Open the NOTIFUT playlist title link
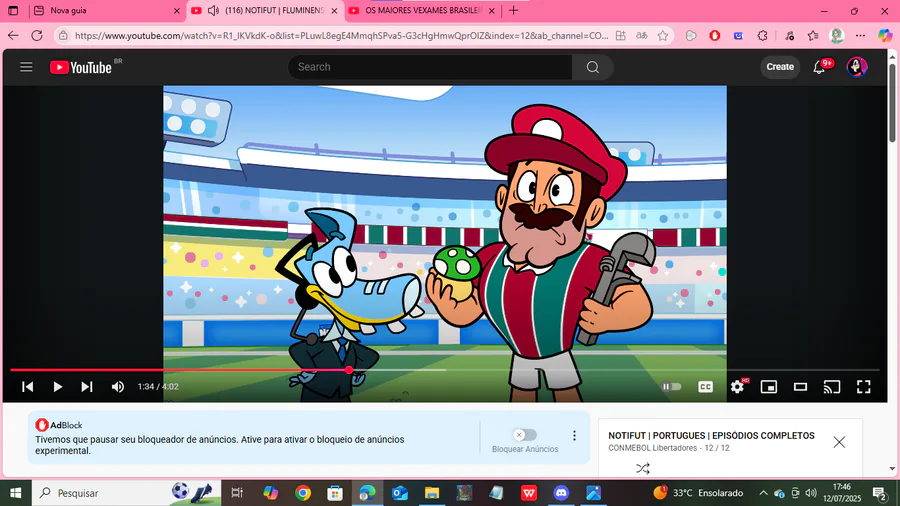Screen dimensions: 900x506 click(x=711, y=435)
